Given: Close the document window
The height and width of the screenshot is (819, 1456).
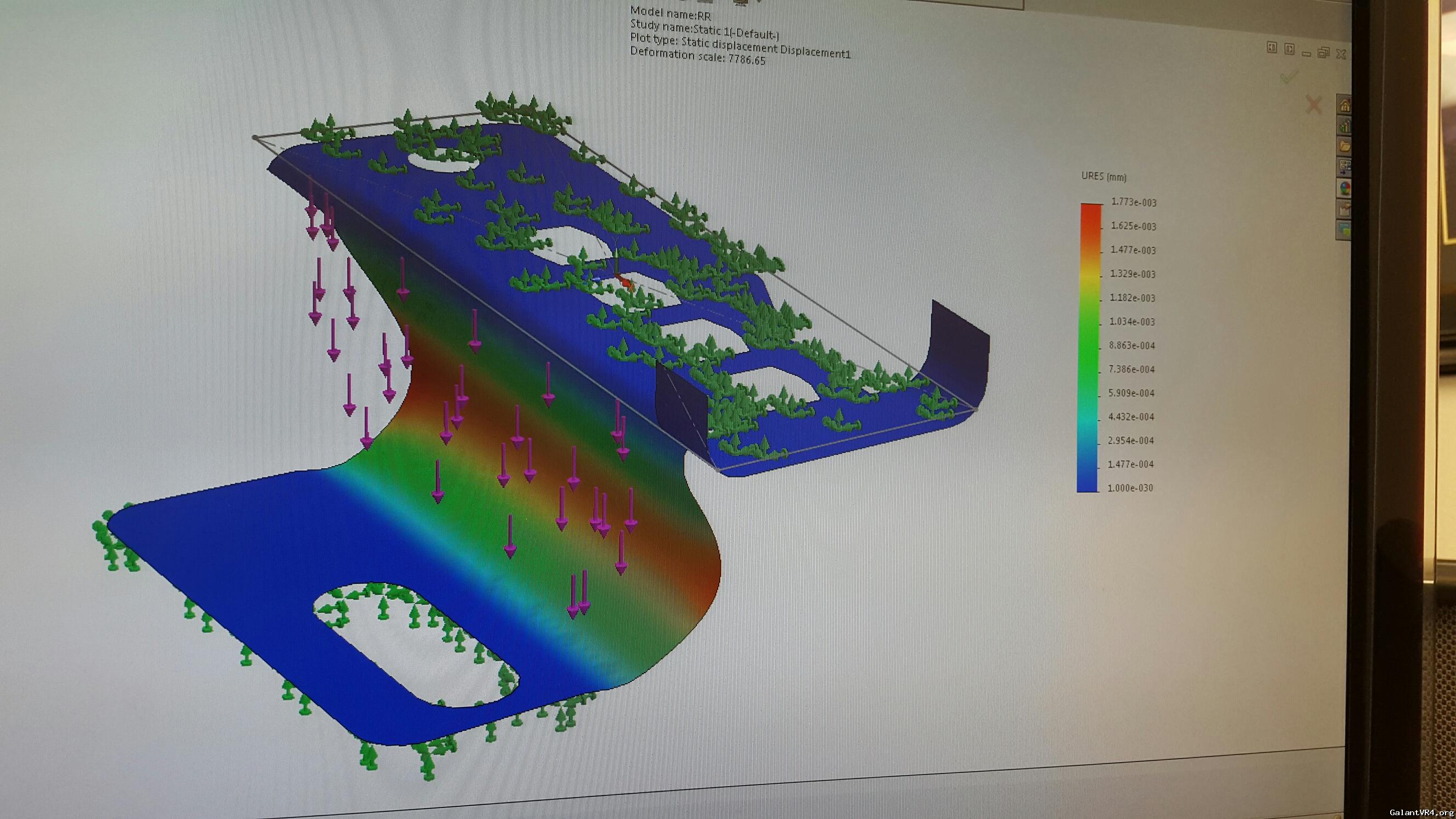Looking at the screenshot, I should coord(1341,54).
